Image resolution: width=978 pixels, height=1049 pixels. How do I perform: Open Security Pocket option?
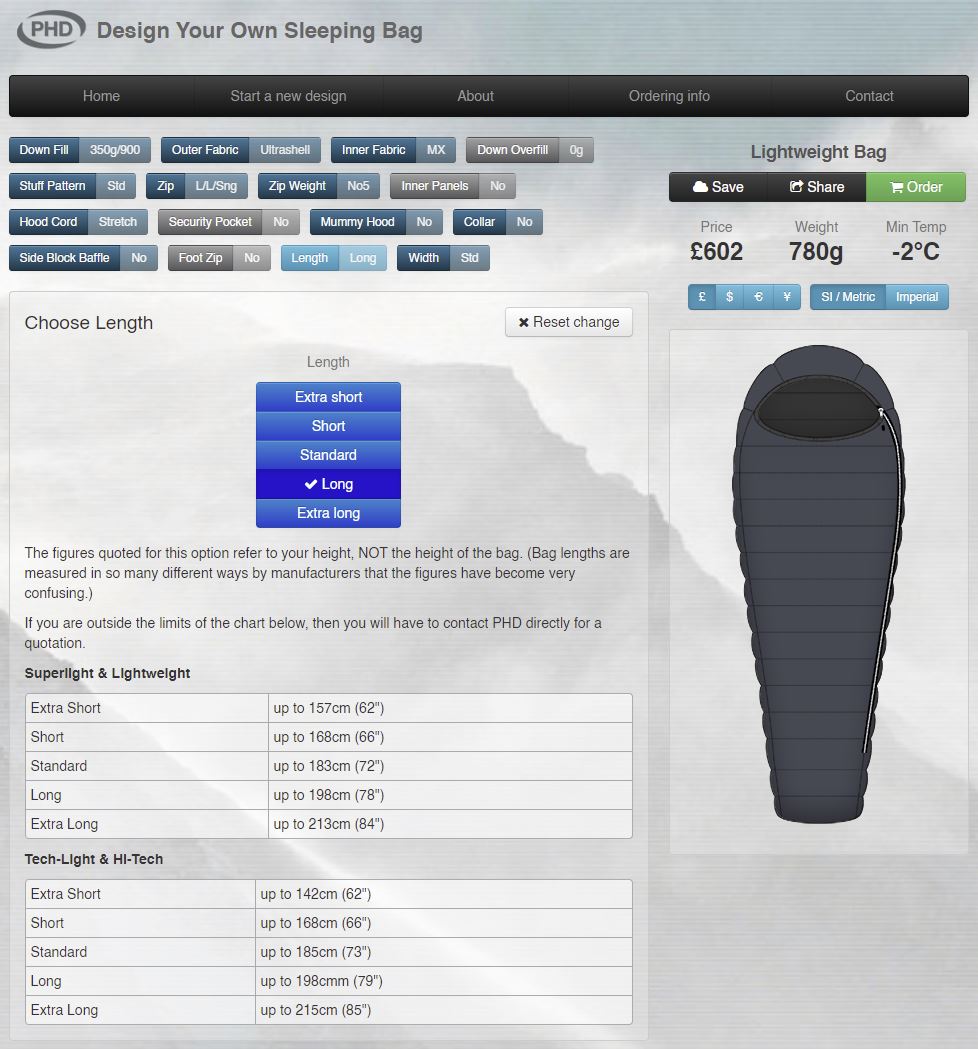(229, 222)
